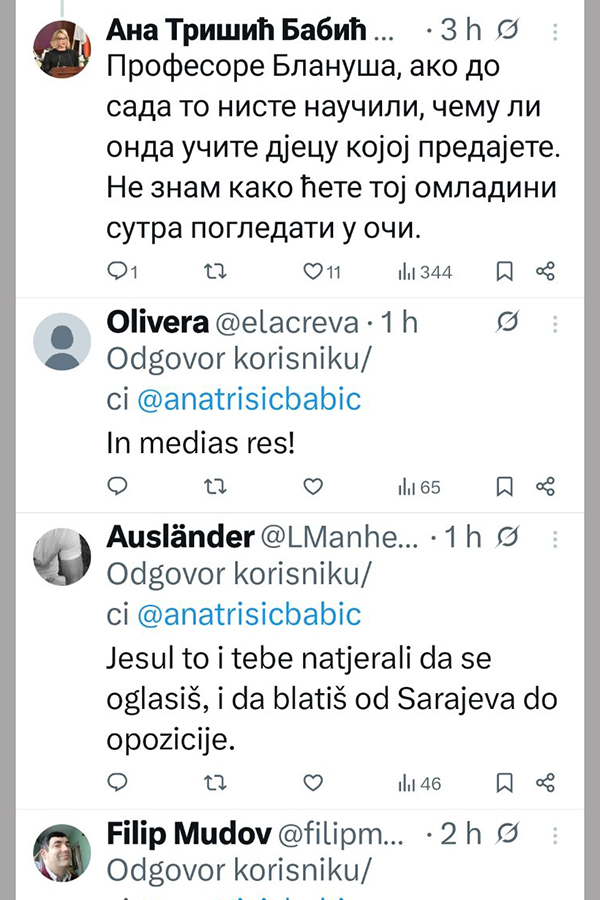Open @anatrisicbabic mention in Olivera's reply
Image resolution: width=600 pixels, height=900 pixels.
click(247, 400)
